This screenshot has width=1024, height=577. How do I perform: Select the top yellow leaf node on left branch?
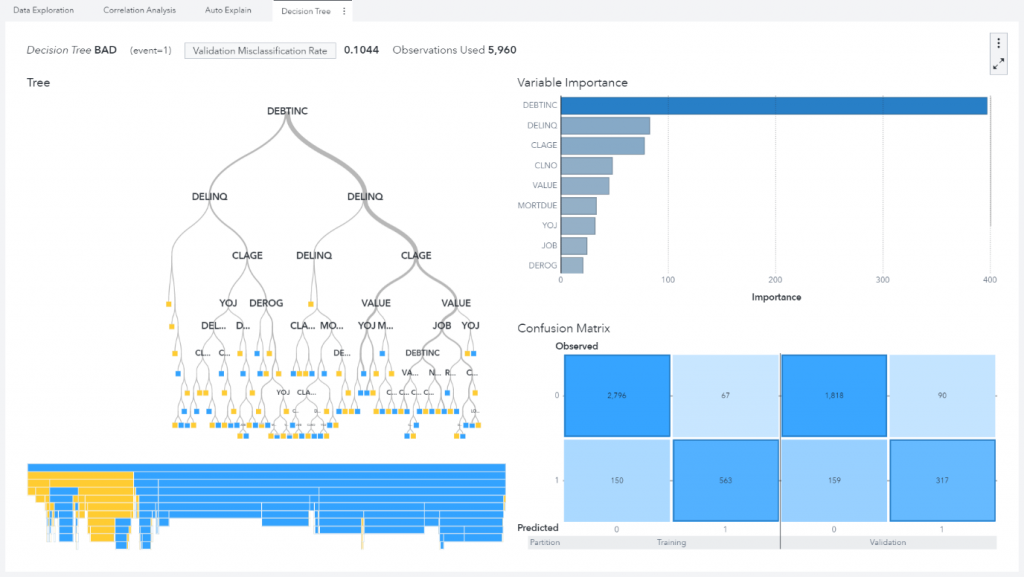[x=169, y=303]
